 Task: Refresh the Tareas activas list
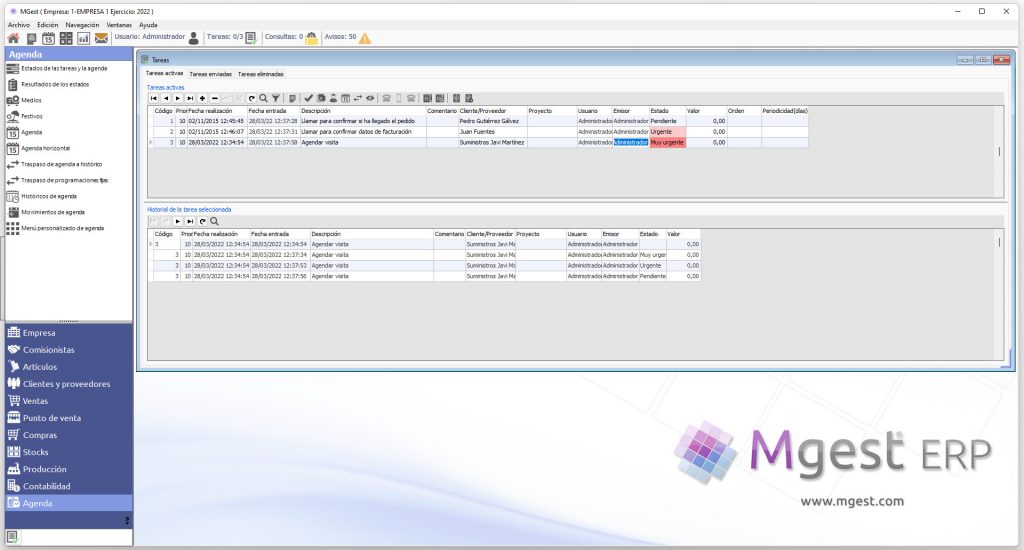click(x=251, y=99)
